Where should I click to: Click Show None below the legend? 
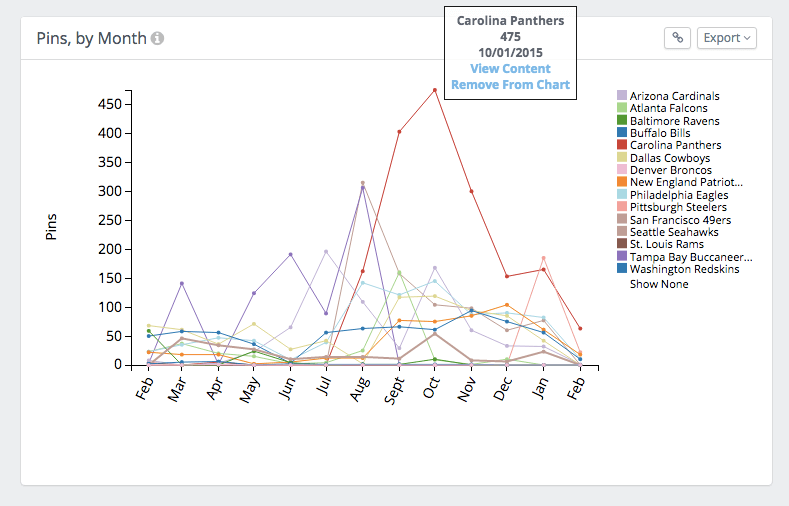coord(659,284)
